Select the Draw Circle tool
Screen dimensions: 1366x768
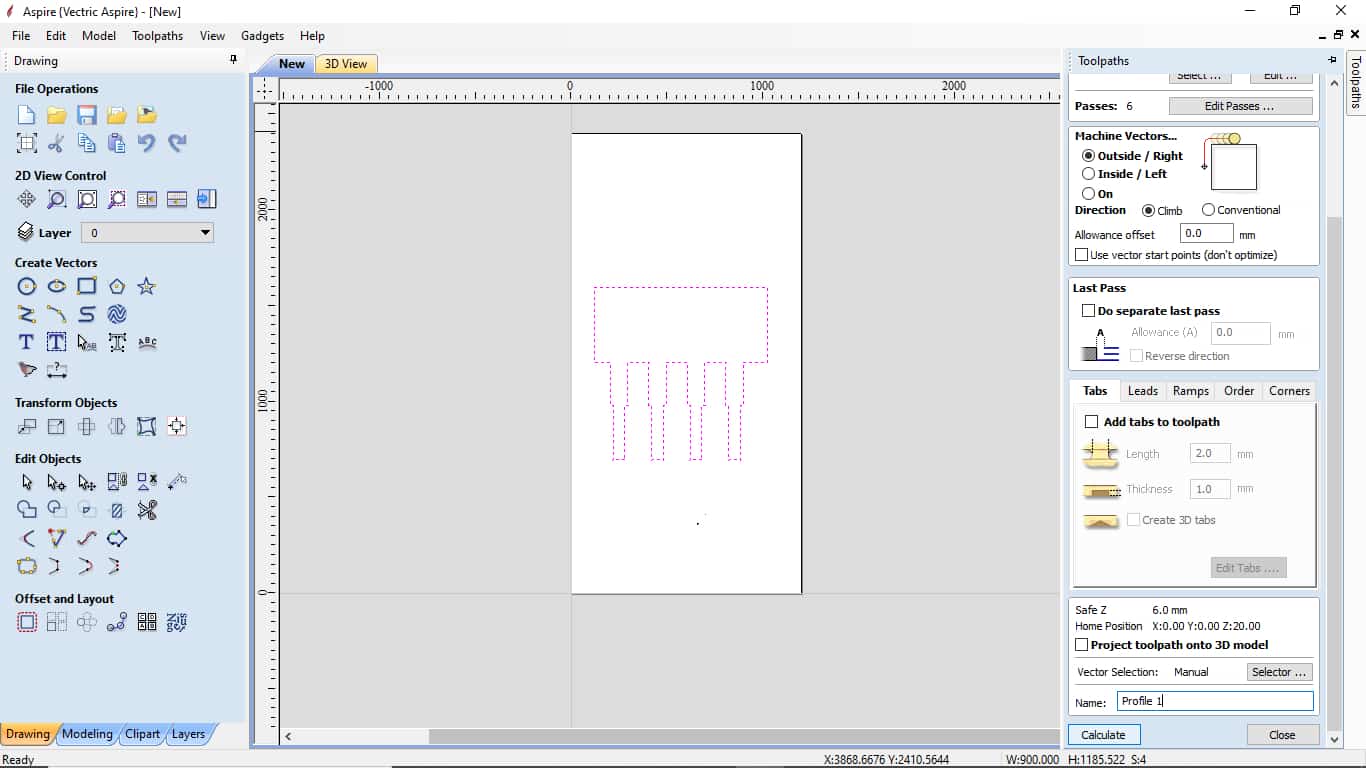(27, 287)
